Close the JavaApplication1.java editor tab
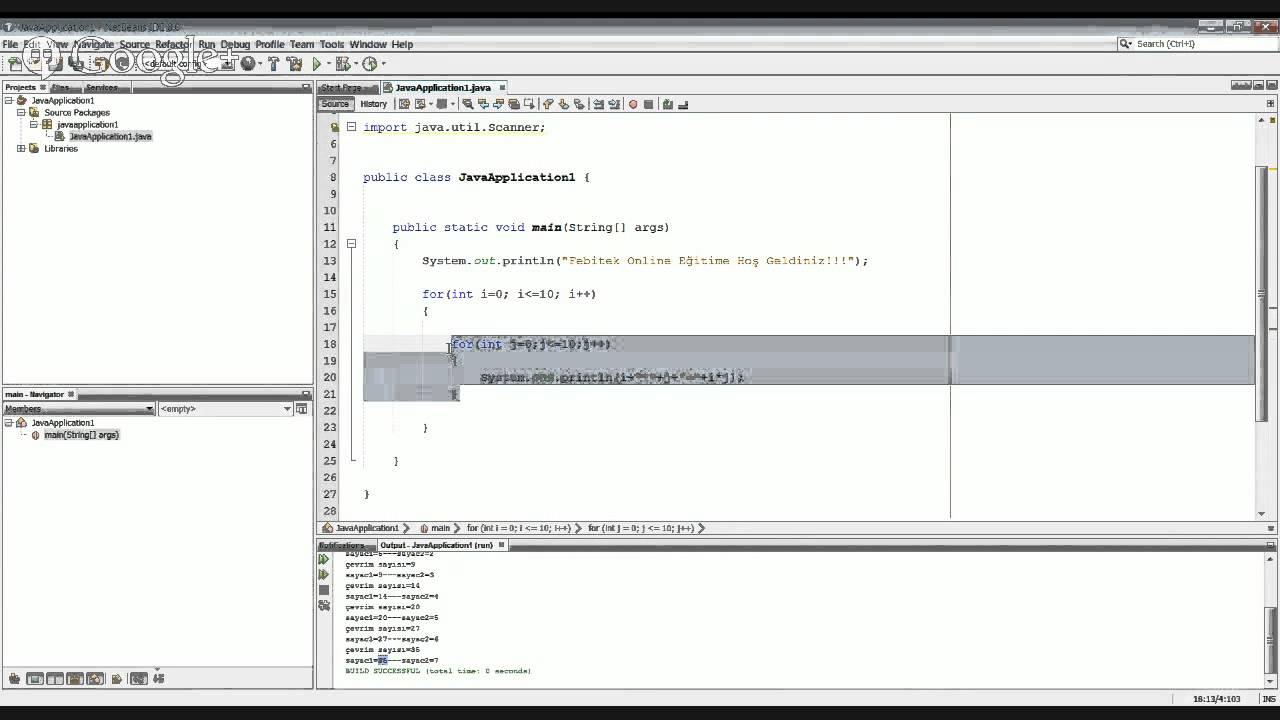 tap(503, 88)
